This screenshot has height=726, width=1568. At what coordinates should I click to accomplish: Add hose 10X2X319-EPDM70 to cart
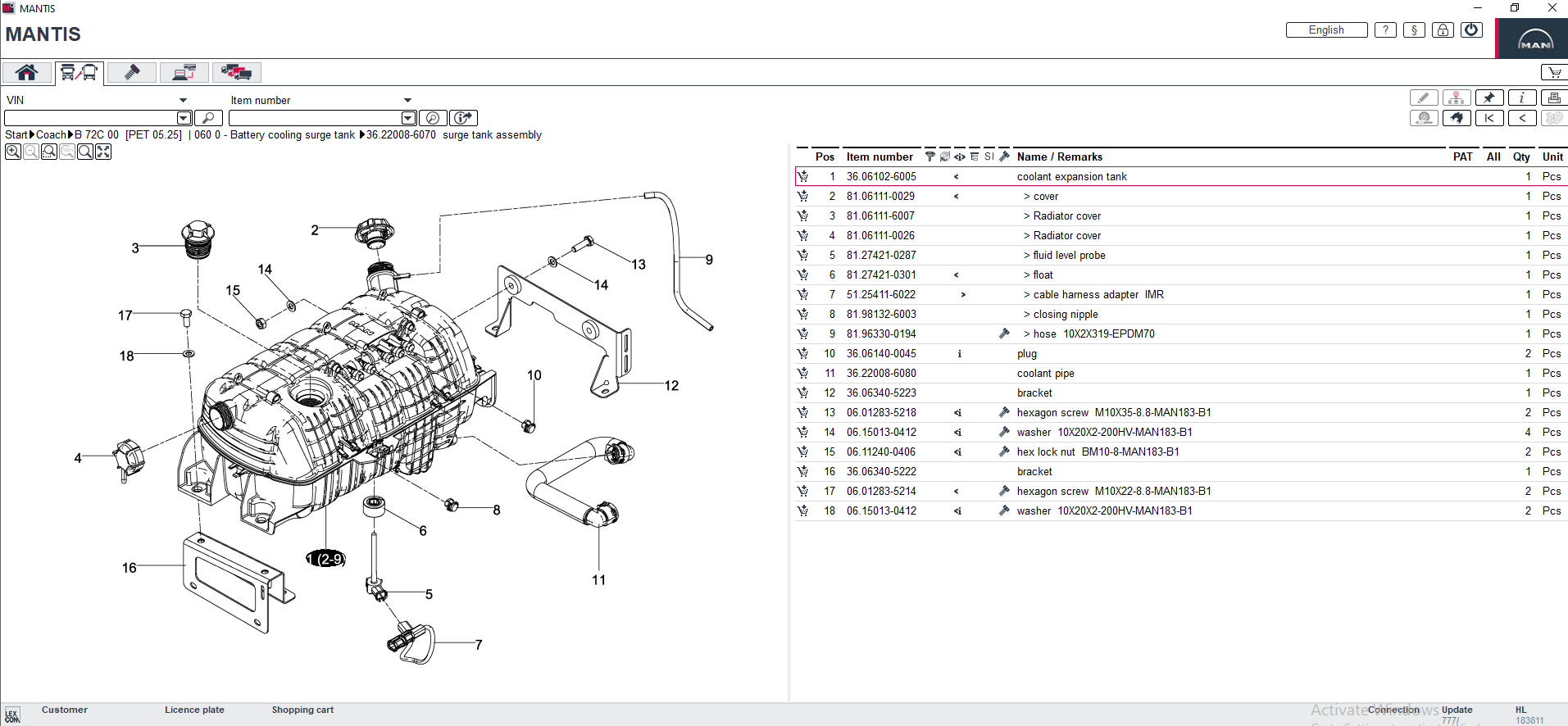pyautogui.click(x=802, y=334)
